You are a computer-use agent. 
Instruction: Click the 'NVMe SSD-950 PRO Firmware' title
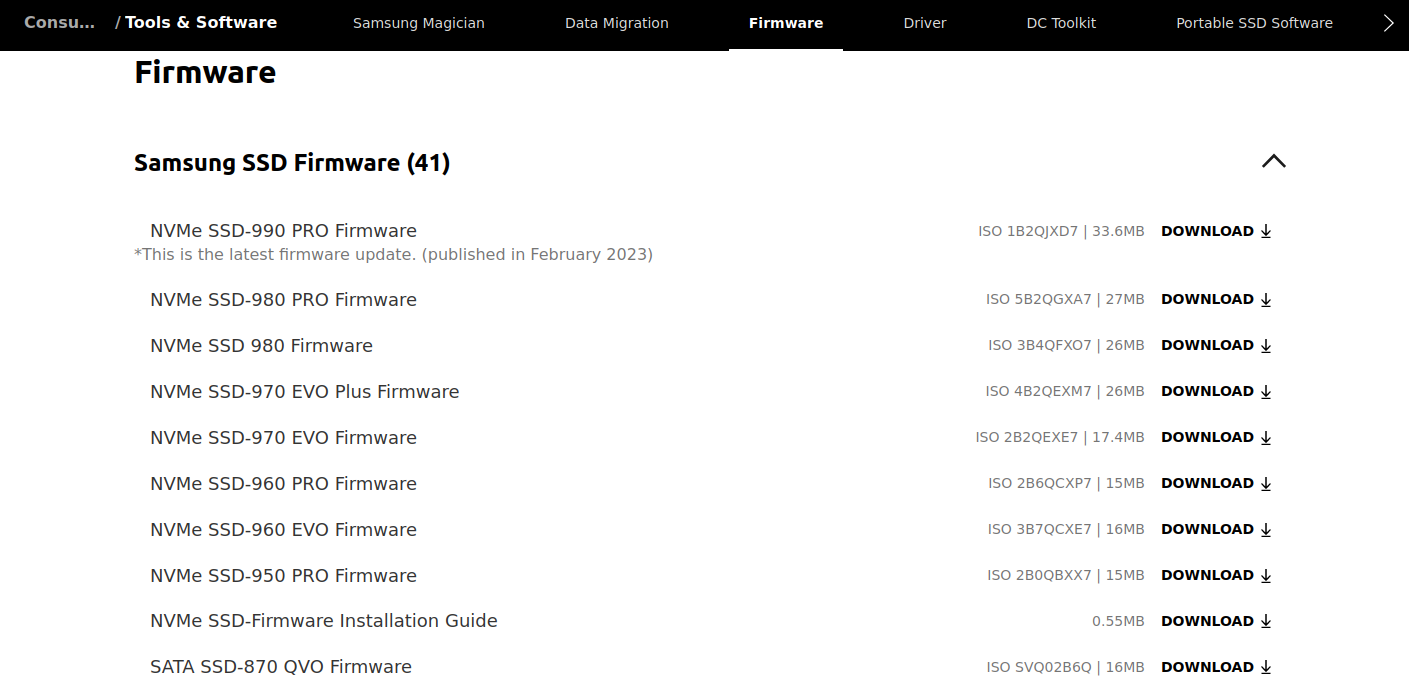point(283,576)
